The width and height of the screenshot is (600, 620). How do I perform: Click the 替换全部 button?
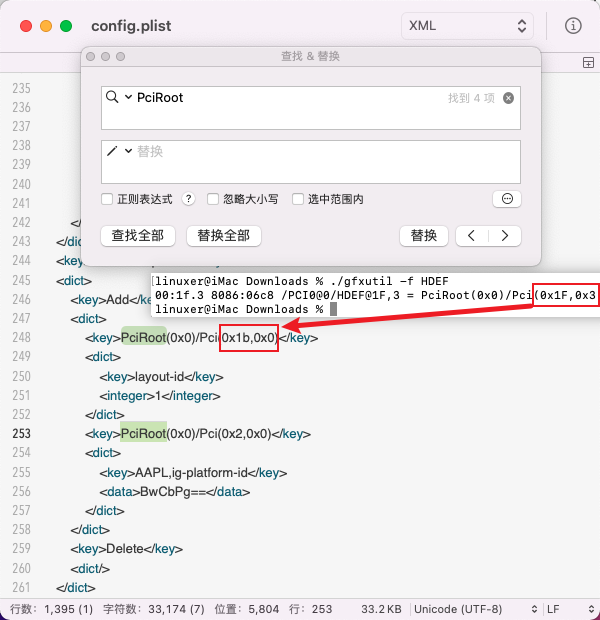coord(224,236)
